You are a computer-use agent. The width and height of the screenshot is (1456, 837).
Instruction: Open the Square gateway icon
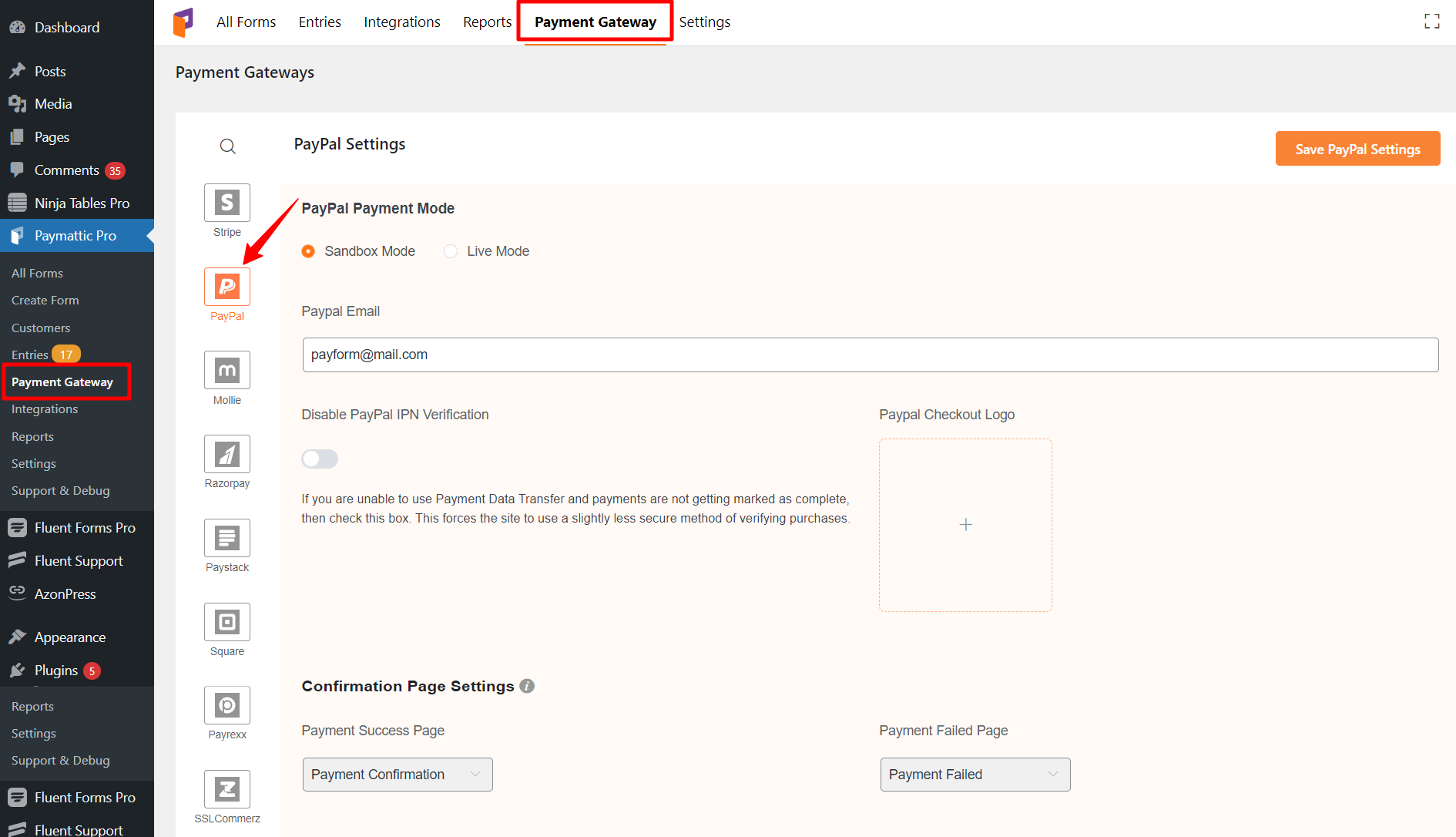pyautogui.click(x=227, y=622)
